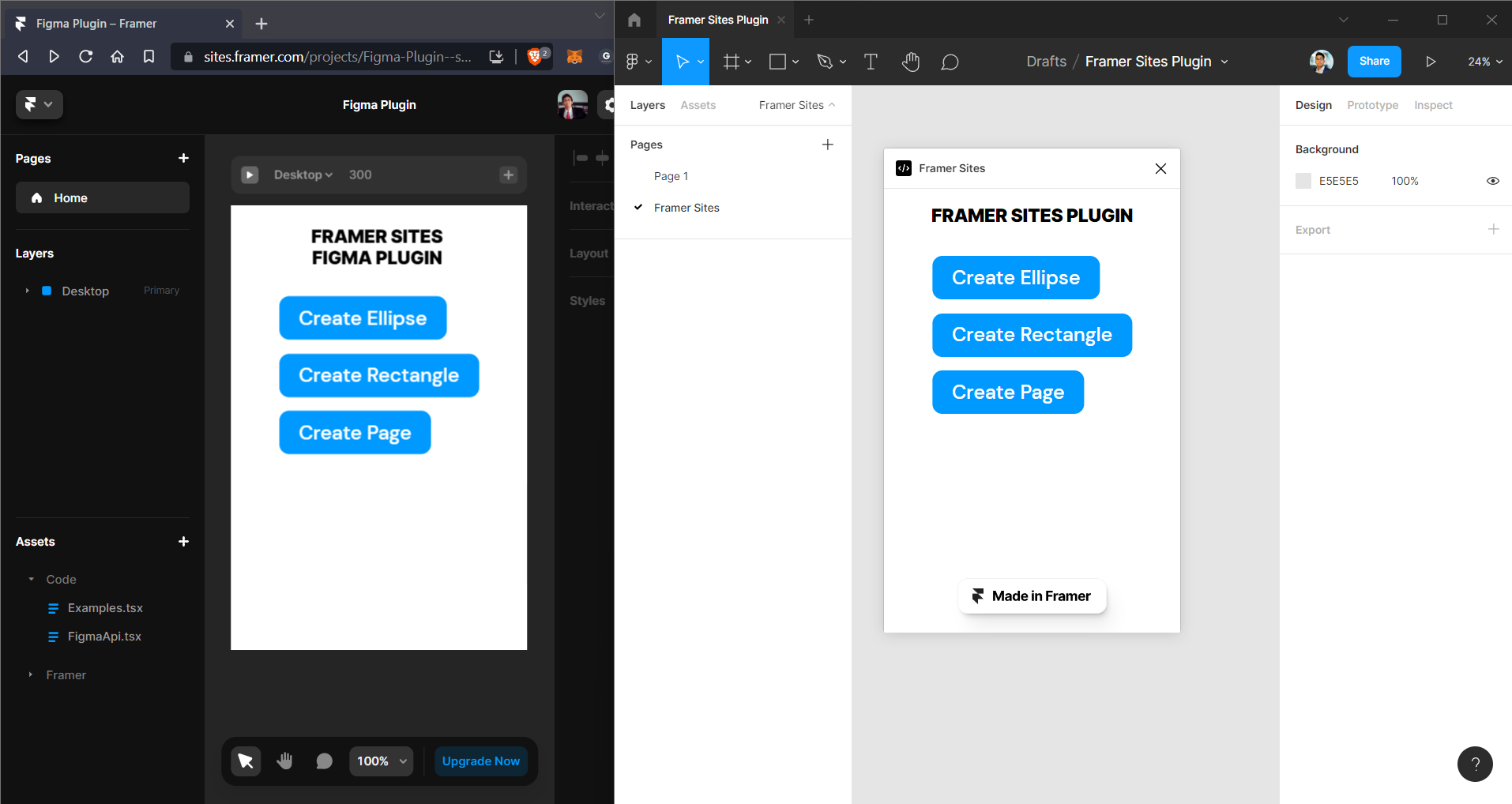Open Framer logo main menu

point(39,104)
